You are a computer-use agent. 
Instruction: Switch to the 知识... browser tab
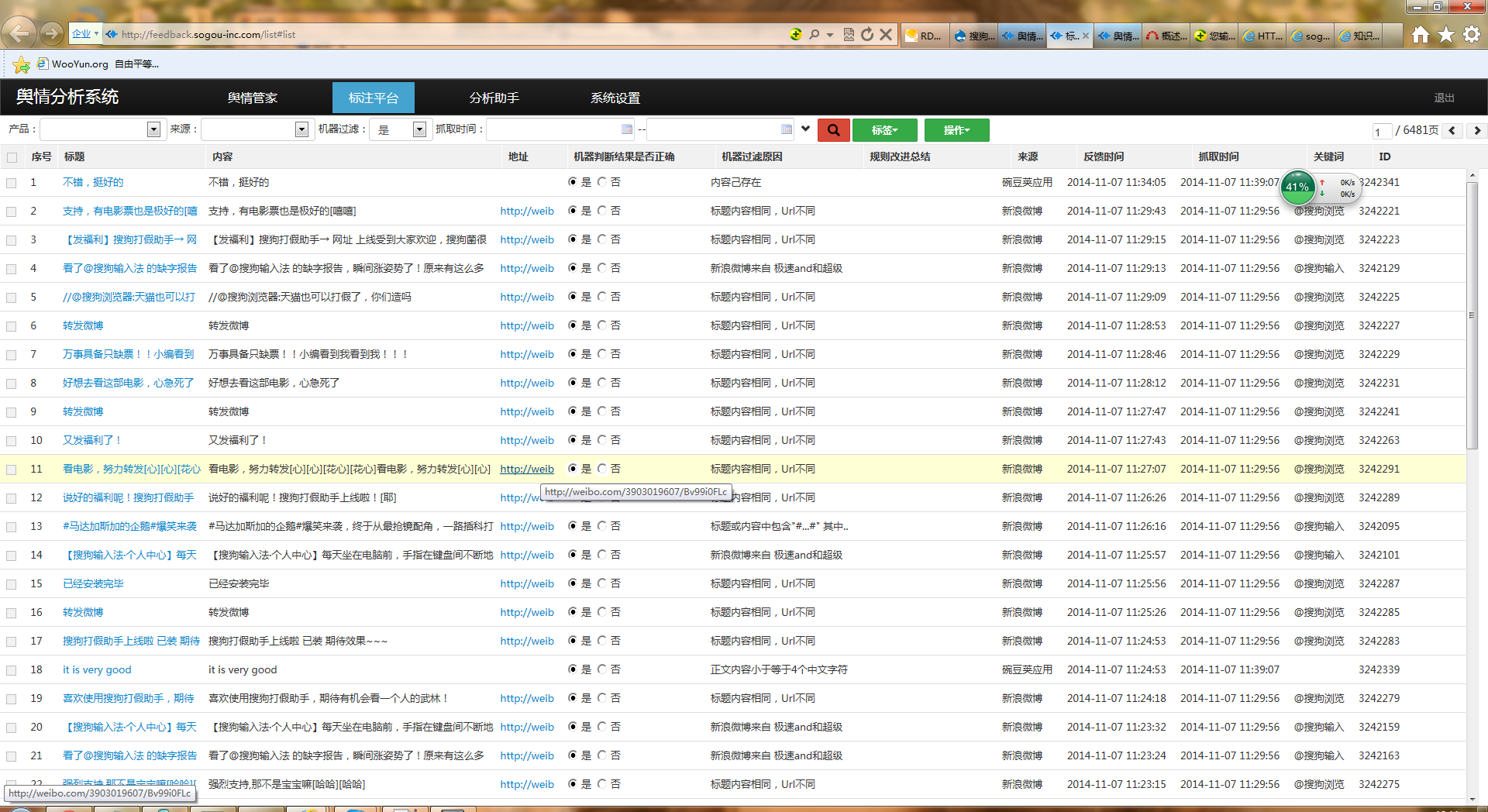(x=1359, y=36)
